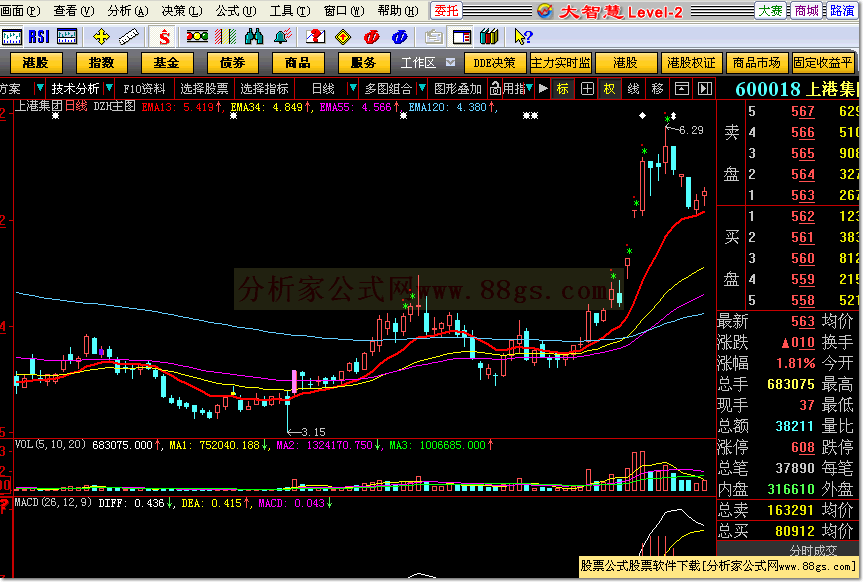
Task: Click the 商品市场 button
Action: coord(757,63)
